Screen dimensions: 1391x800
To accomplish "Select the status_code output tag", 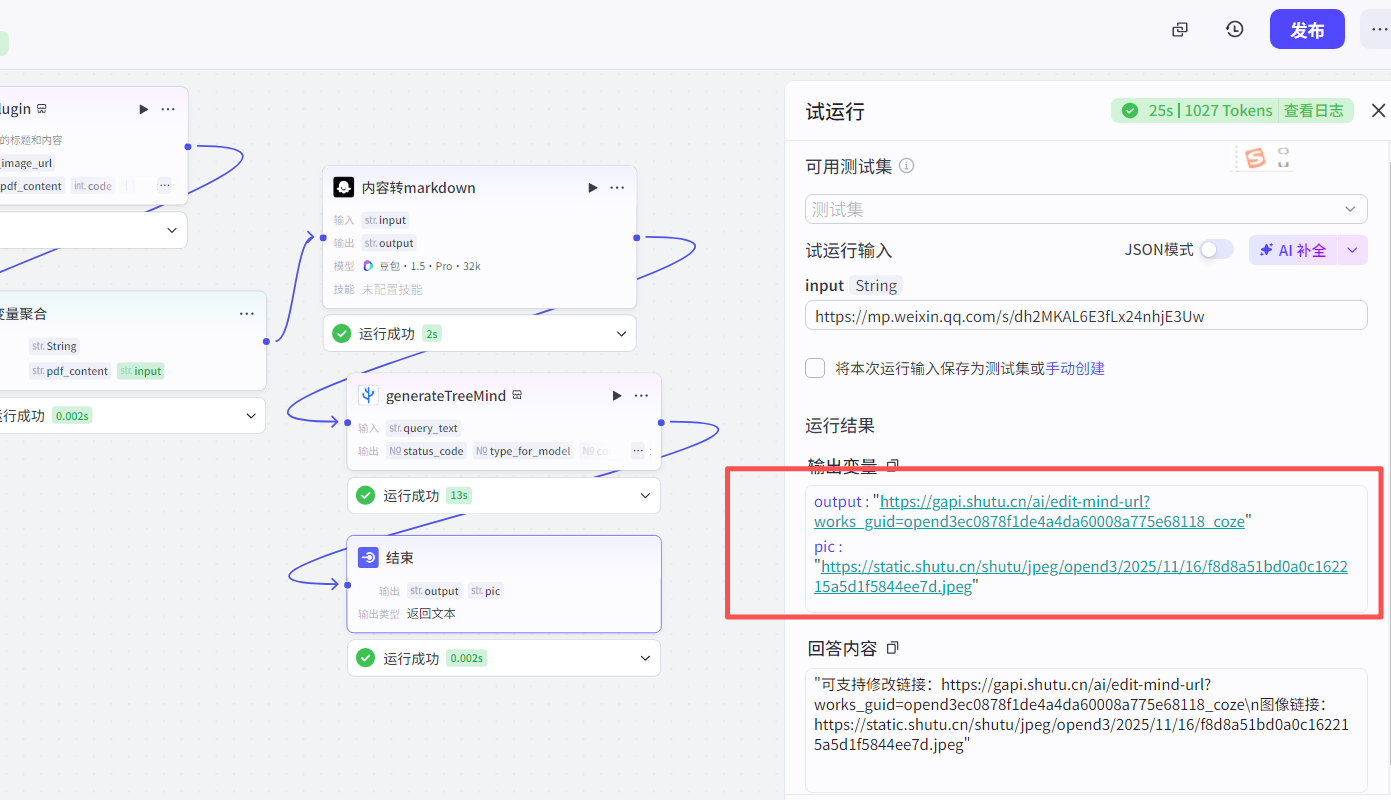I will pyautogui.click(x=426, y=451).
